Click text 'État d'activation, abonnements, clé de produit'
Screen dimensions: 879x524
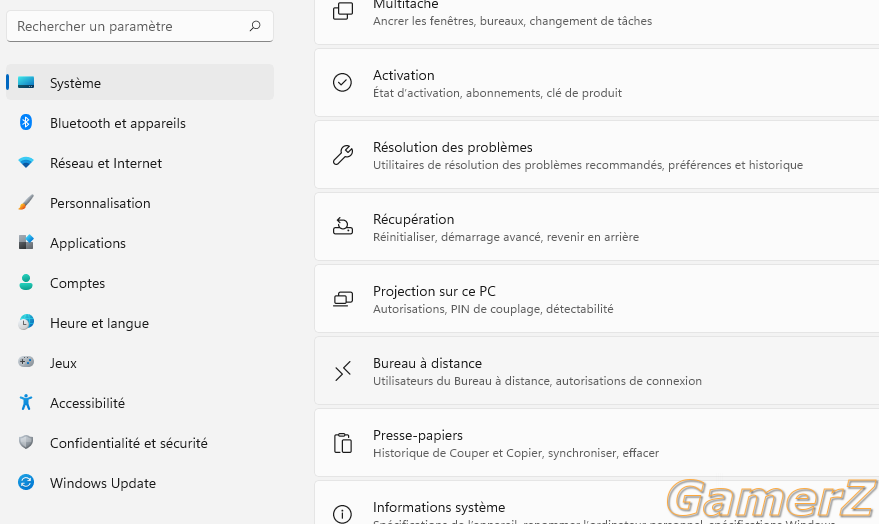[x=497, y=93]
